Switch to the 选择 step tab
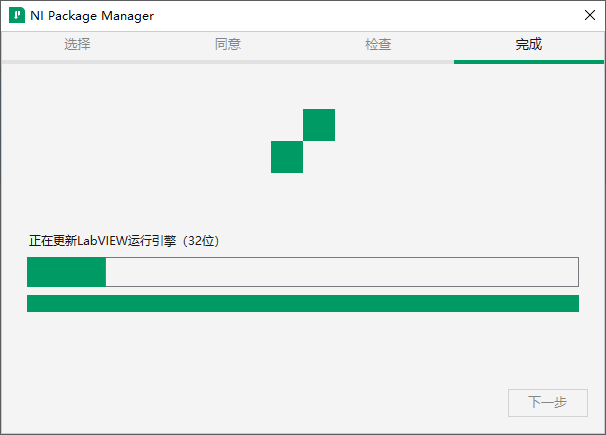This screenshot has height=435, width=606. [77, 44]
